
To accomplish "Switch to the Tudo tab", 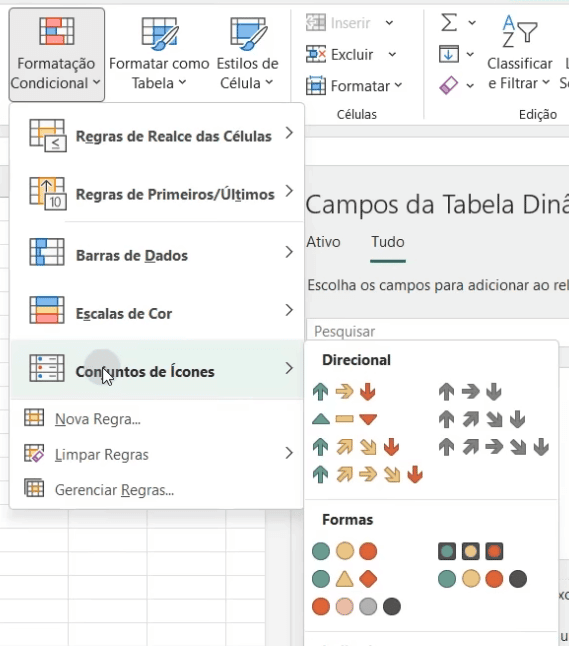I will coord(388,242).
